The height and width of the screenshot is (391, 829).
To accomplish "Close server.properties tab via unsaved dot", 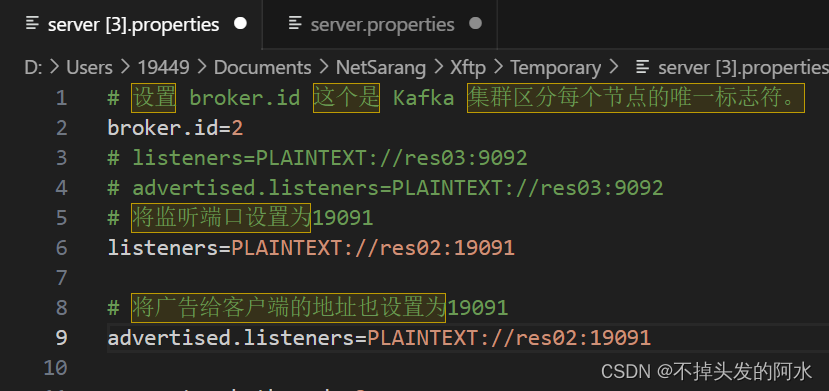I will (476, 24).
